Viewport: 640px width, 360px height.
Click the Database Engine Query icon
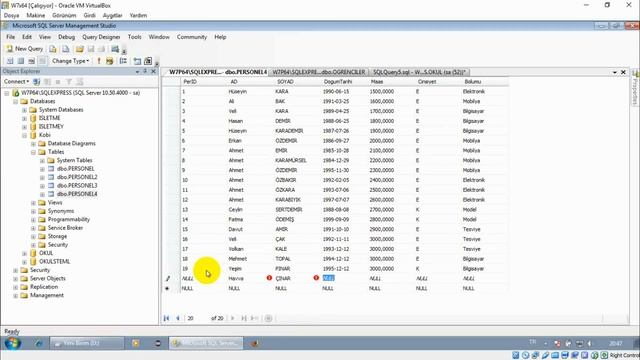tap(53, 49)
